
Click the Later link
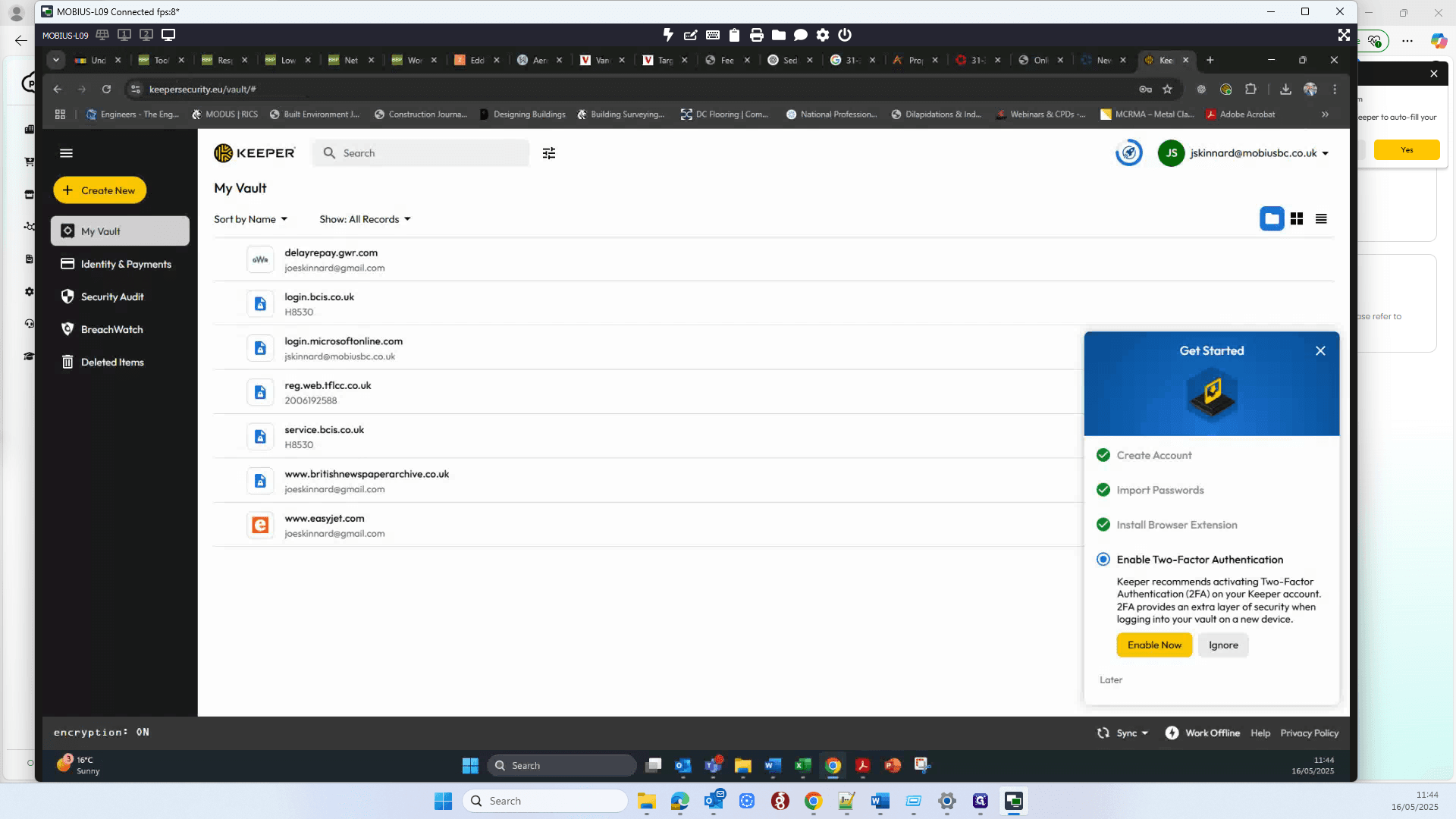pyautogui.click(x=1111, y=680)
